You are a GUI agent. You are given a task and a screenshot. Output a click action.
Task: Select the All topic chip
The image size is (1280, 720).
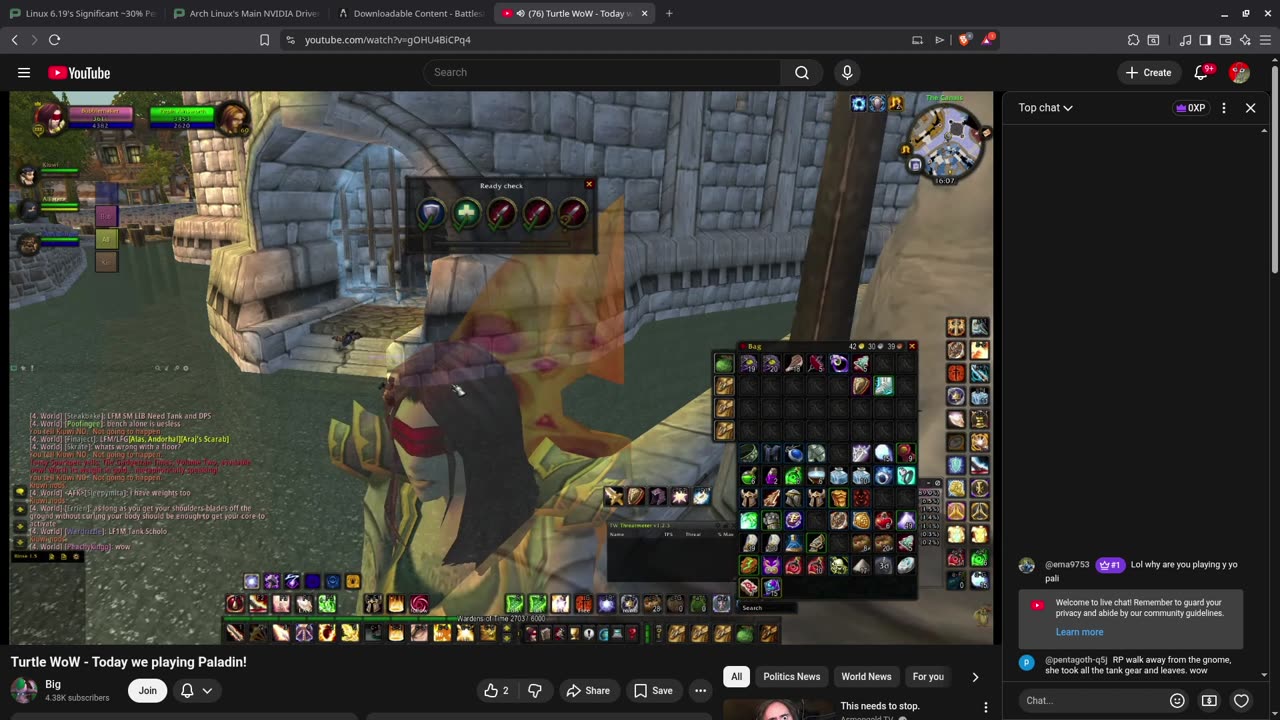coord(736,677)
